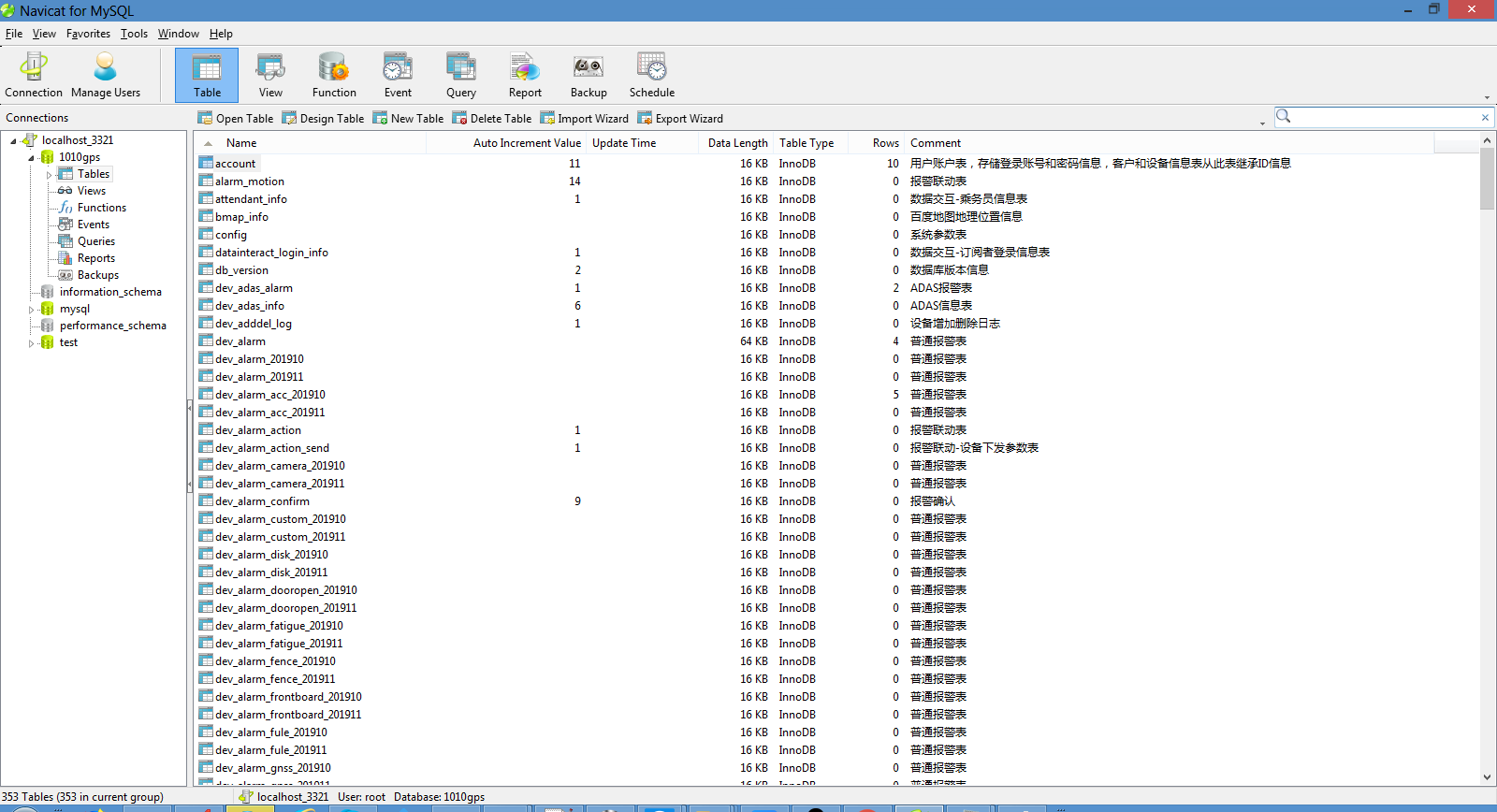This screenshot has width=1497, height=812.
Task: Open the Schedule section
Action: 652,75
